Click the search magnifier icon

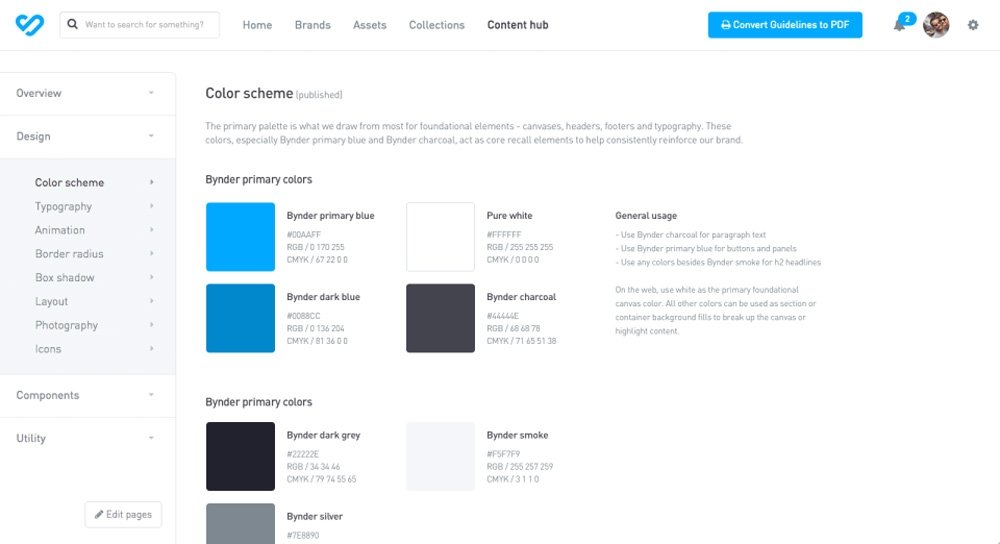tap(73, 25)
